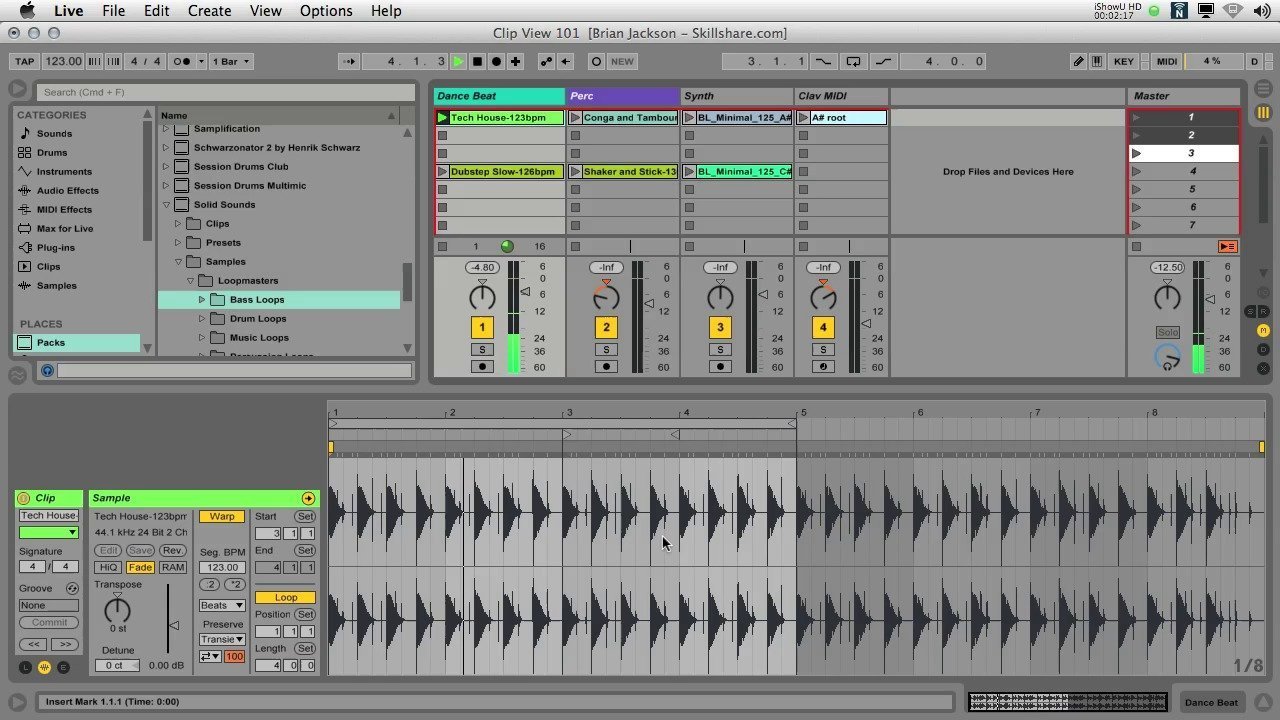Click the Set button next to Start
Screen dimensions: 1280x720
click(x=305, y=517)
